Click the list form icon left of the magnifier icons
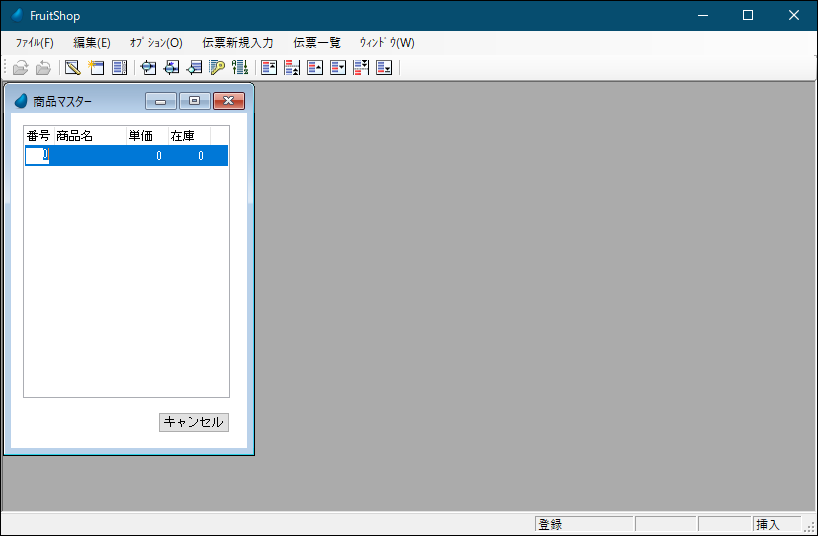 pos(119,68)
